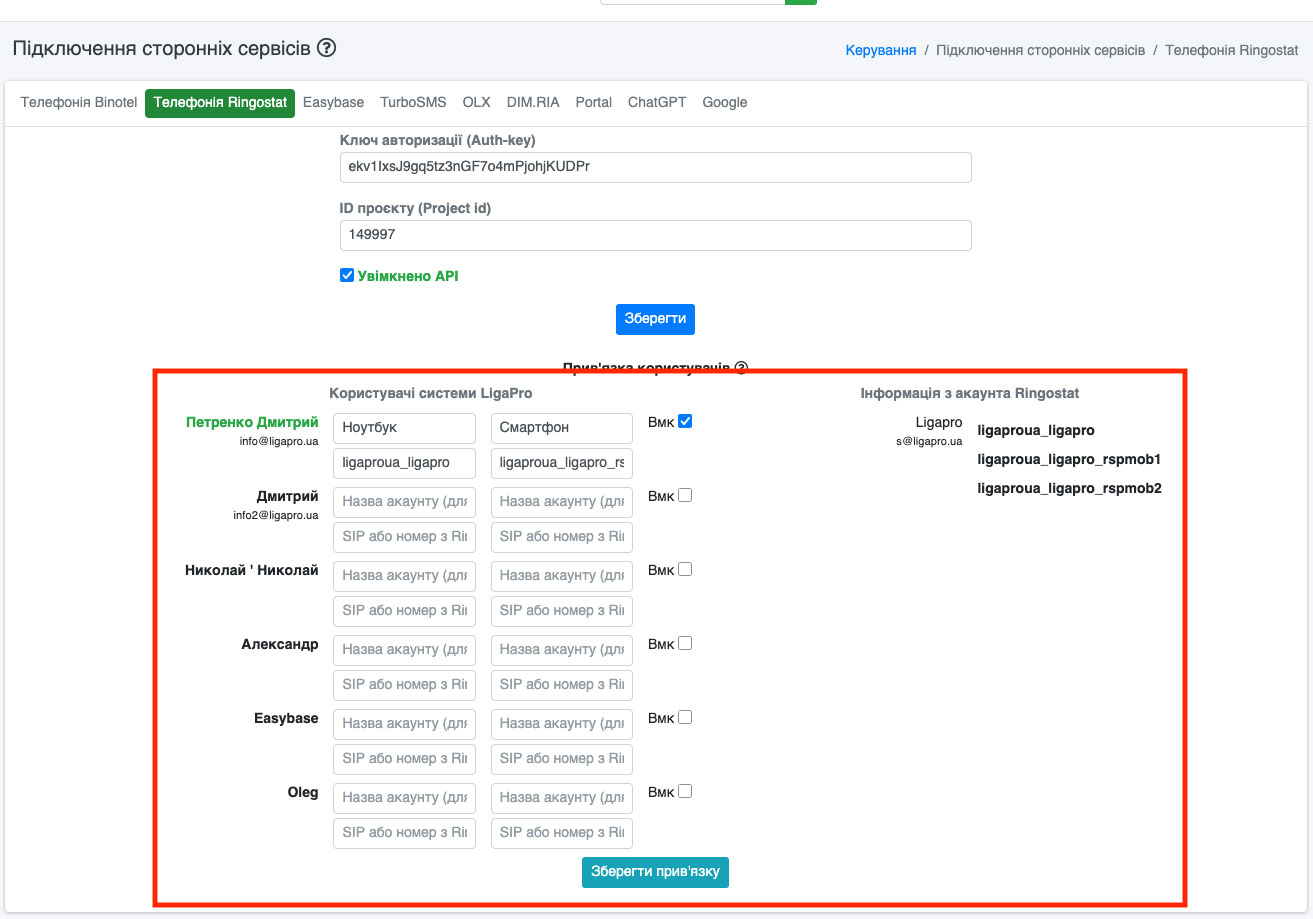Click the Смартфон account name field
This screenshot has height=919, width=1313.
[562, 428]
